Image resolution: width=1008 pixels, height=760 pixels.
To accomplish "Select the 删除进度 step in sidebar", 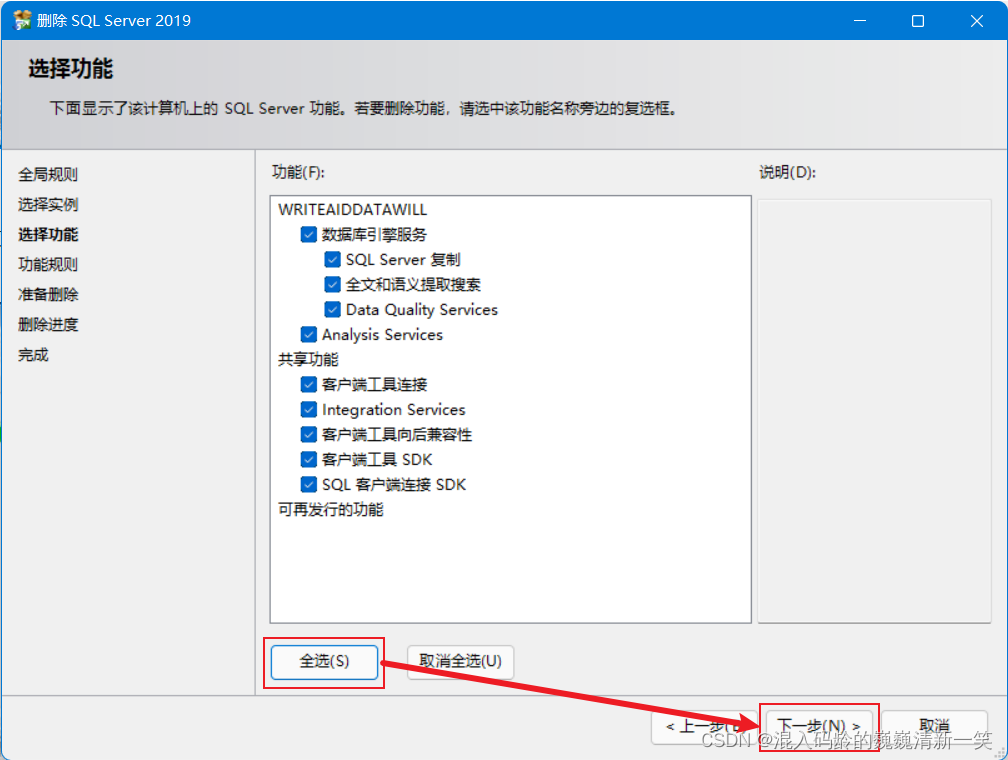I will [x=48, y=325].
